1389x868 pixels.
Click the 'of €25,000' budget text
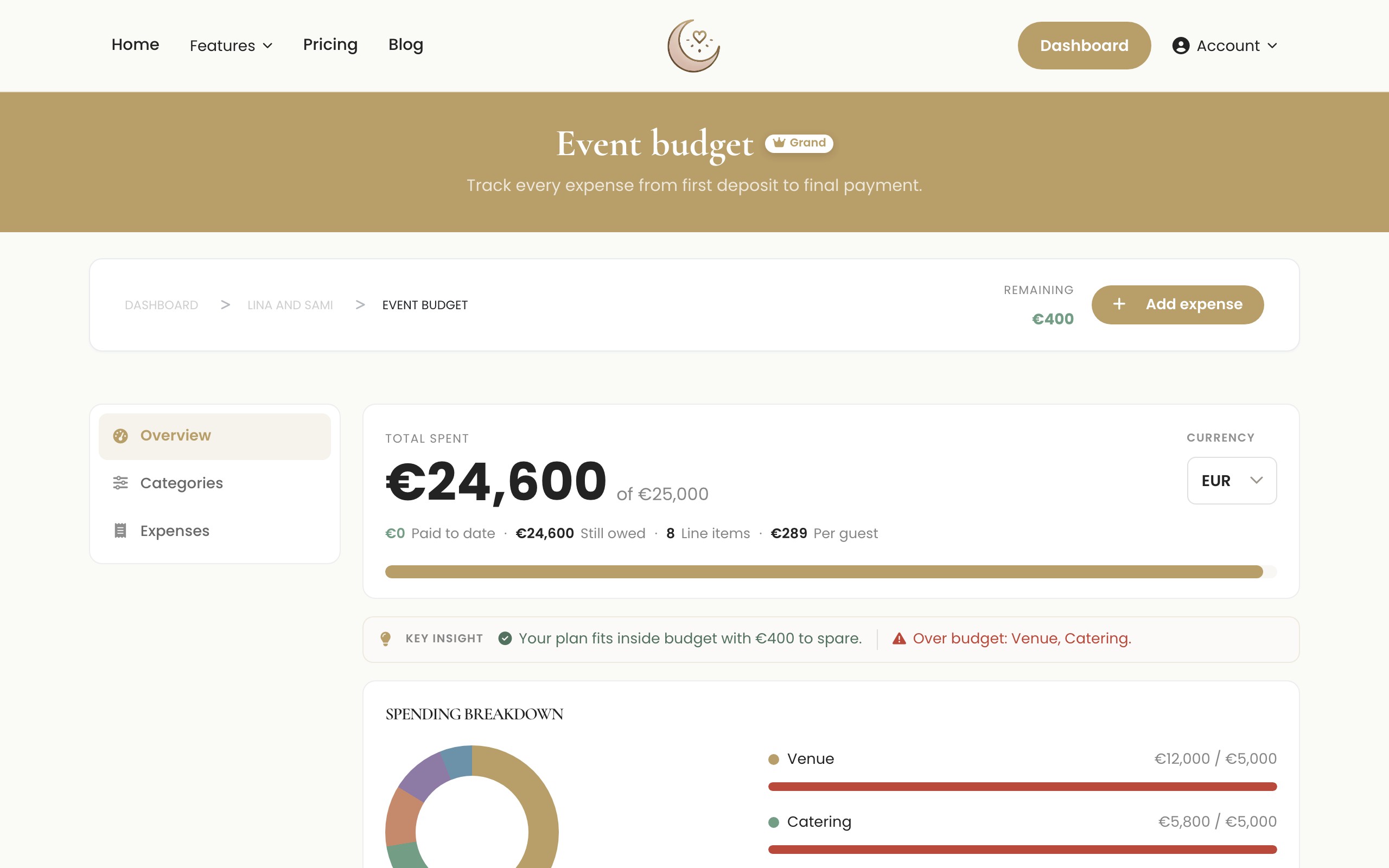tap(662, 494)
